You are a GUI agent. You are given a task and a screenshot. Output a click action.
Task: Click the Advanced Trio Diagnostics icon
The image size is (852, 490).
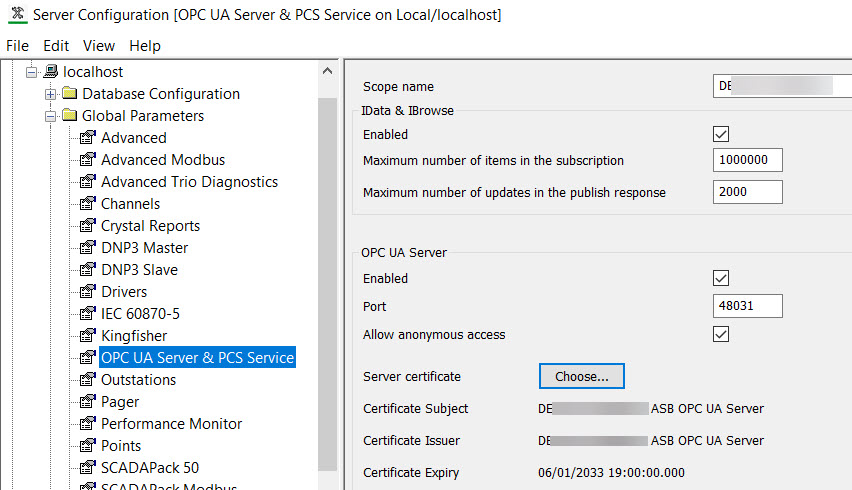pos(87,181)
